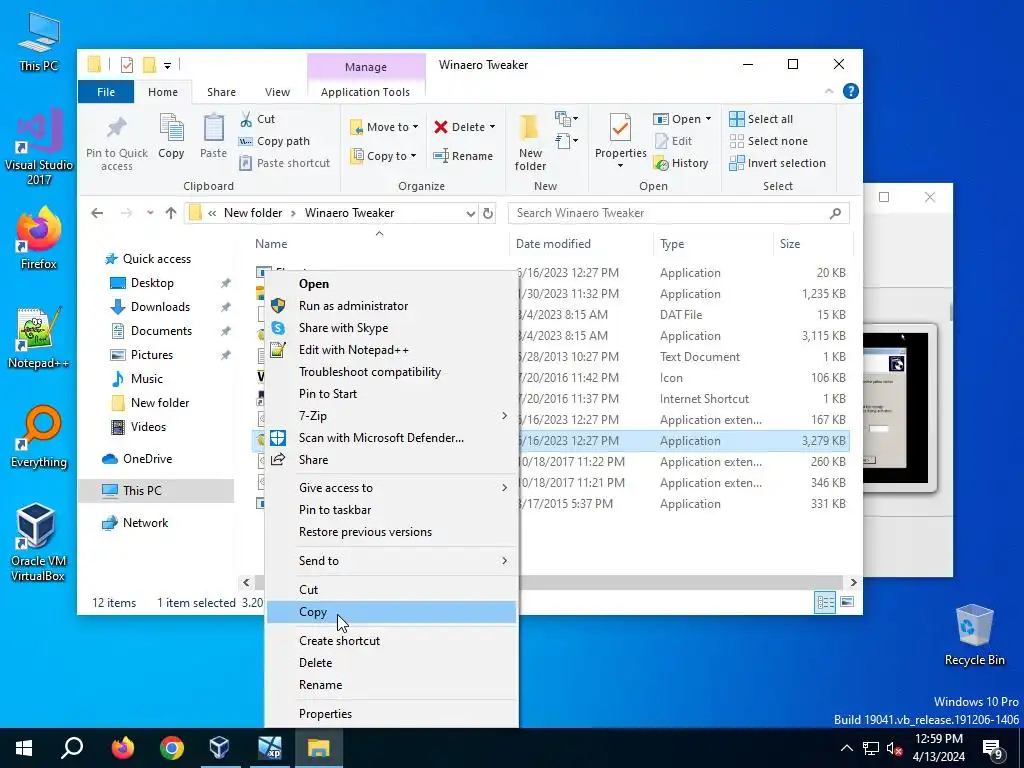Click the Refresh button in address bar
This screenshot has height=768, width=1024.
click(487, 214)
